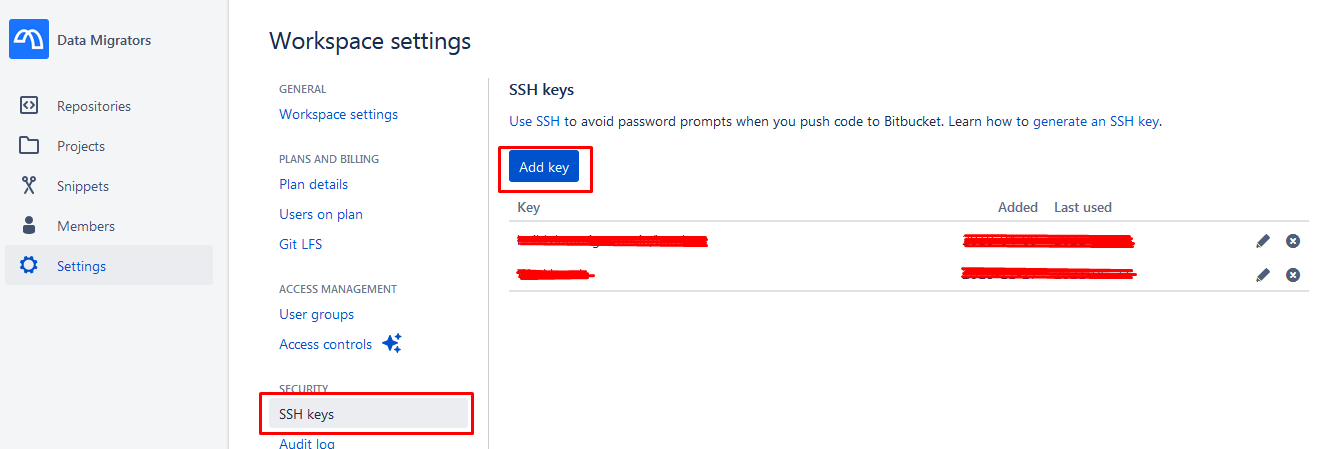Open Plan details under Plans and Billing
Viewport: 1334px width, 449px height.
[314, 184]
